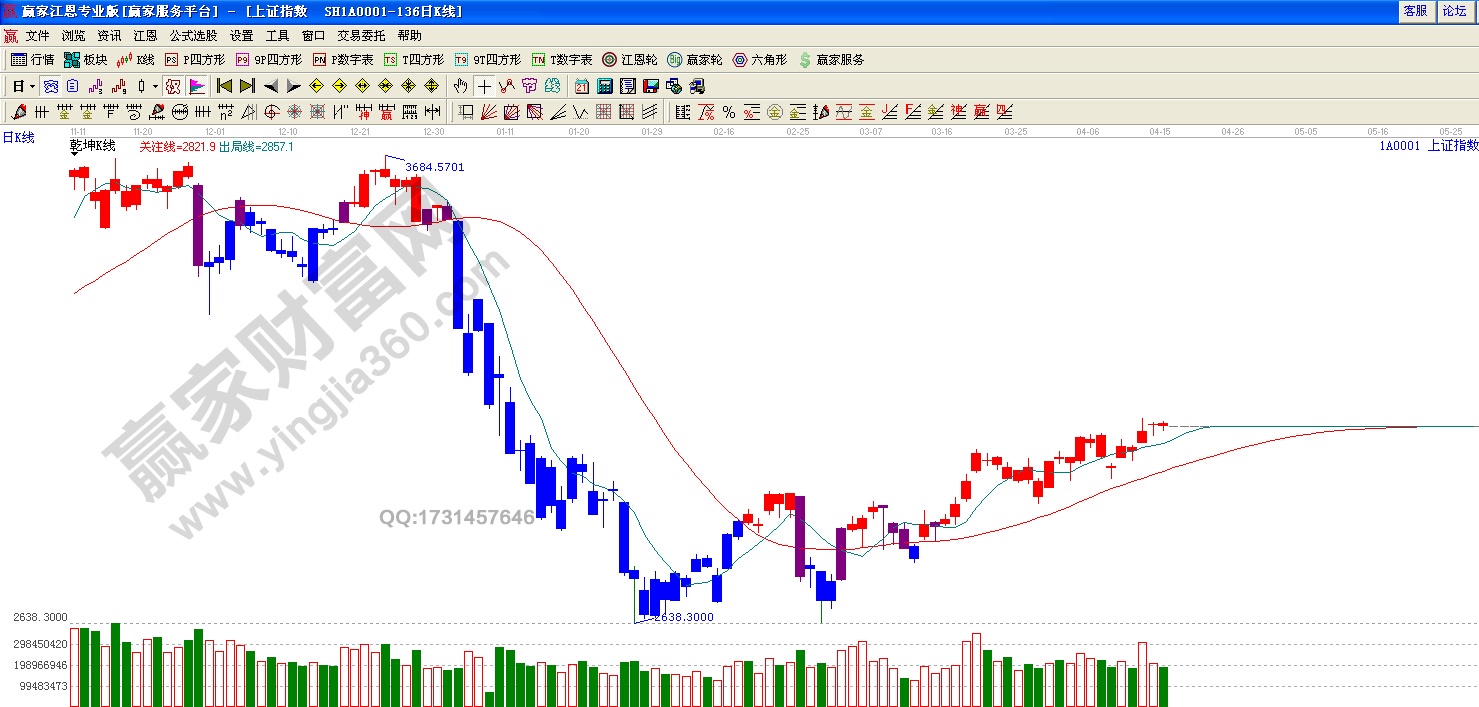Open the 江恩轮 (Gann wheel) tool
The height and width of the screenshot is (707, 1479).
click(629, 60)
